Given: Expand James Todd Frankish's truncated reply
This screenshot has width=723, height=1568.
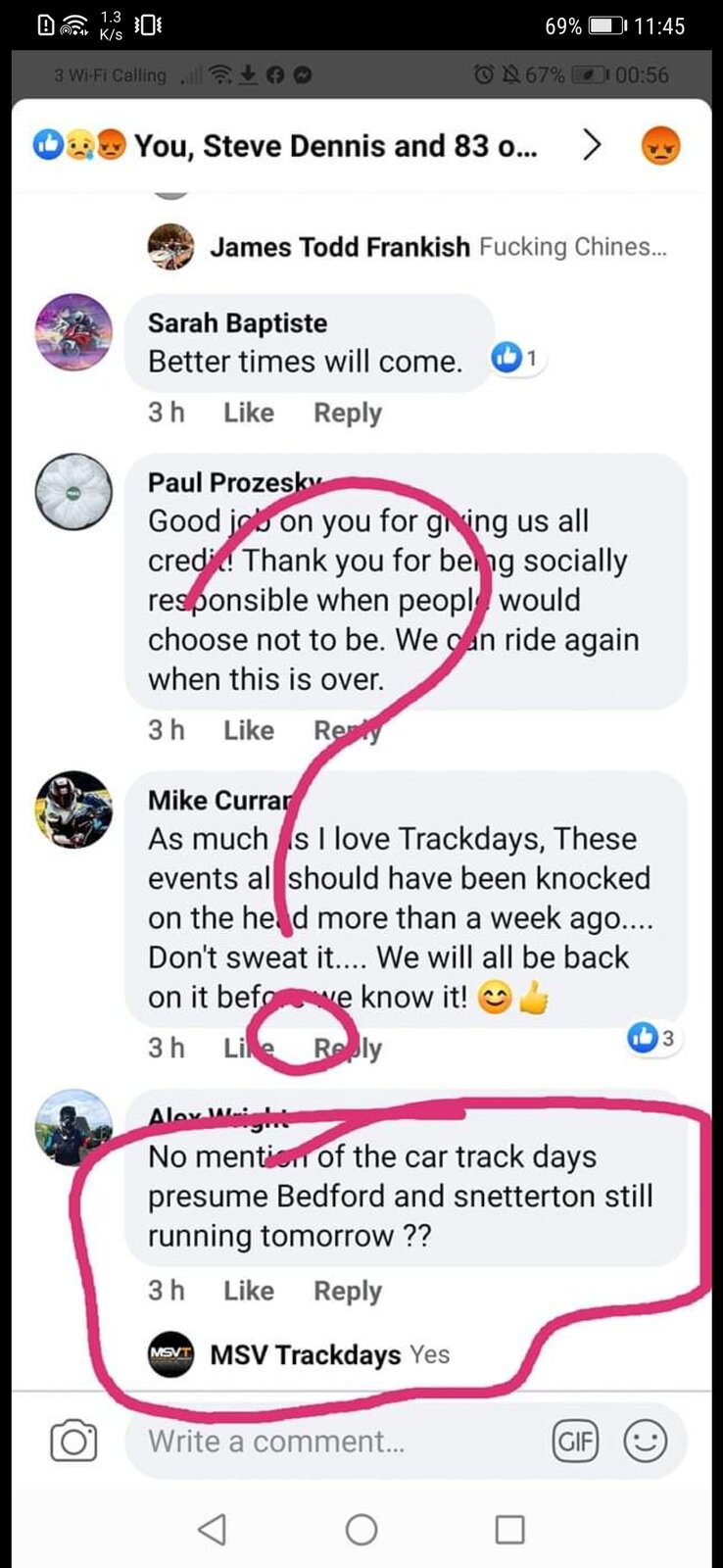Looking at the screenshot, I should click(x=573, y=247).
